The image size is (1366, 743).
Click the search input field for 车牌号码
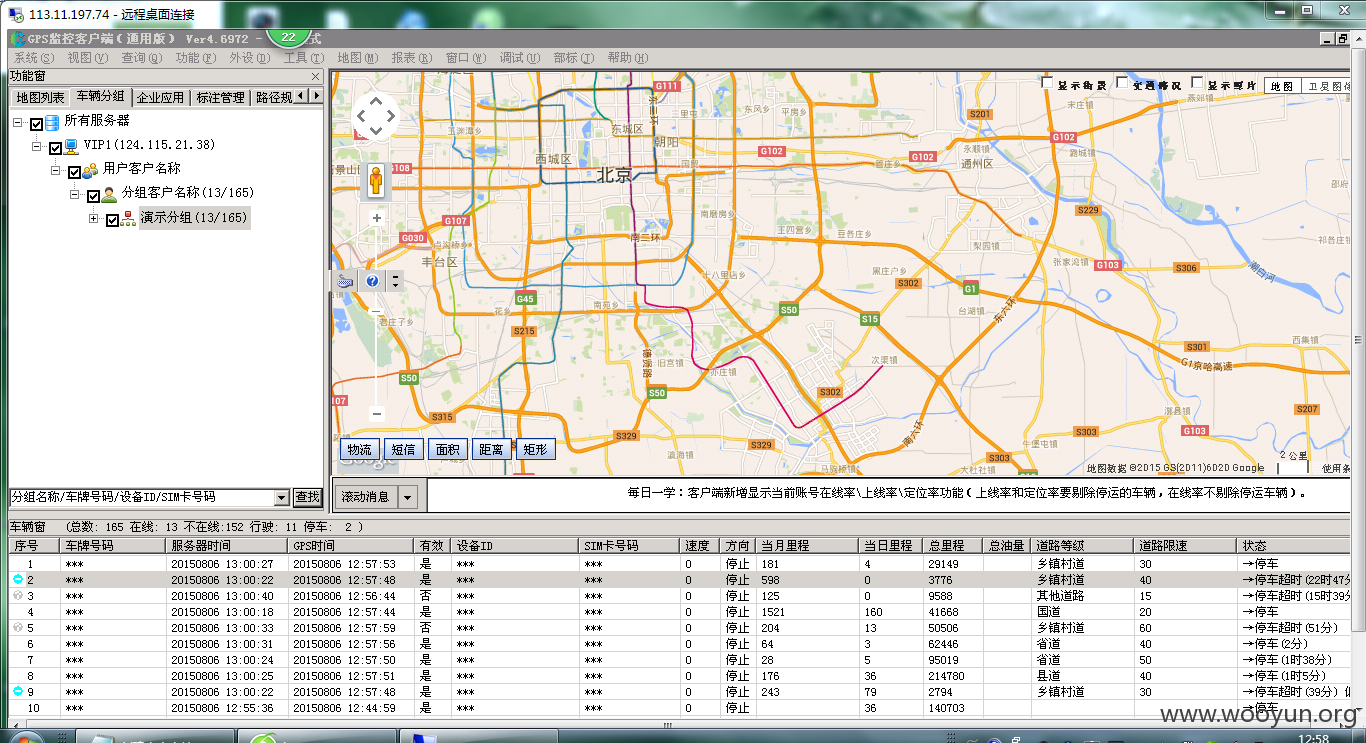141,497
